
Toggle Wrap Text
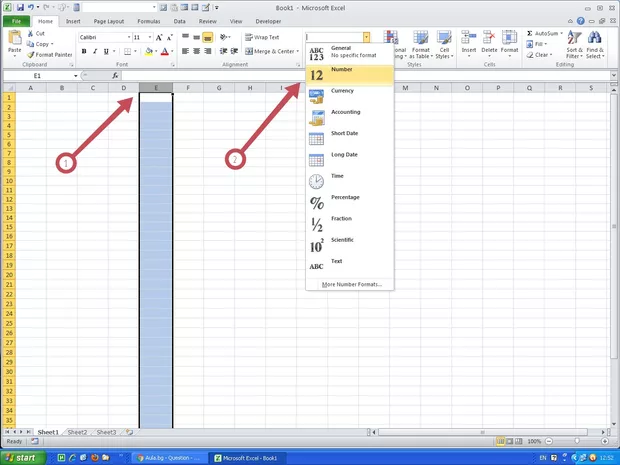(262, 37)
